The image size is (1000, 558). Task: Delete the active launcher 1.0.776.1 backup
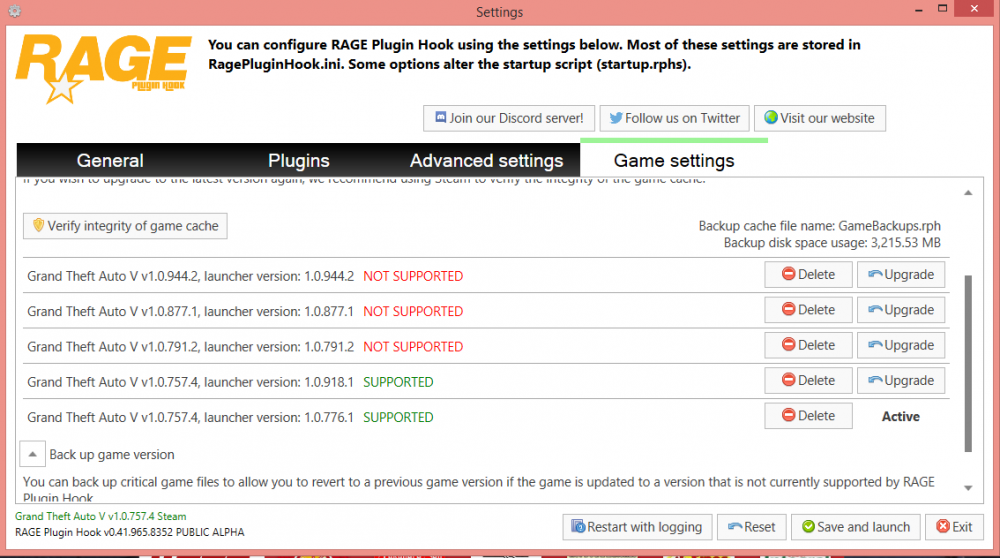[x=808, y=416]
